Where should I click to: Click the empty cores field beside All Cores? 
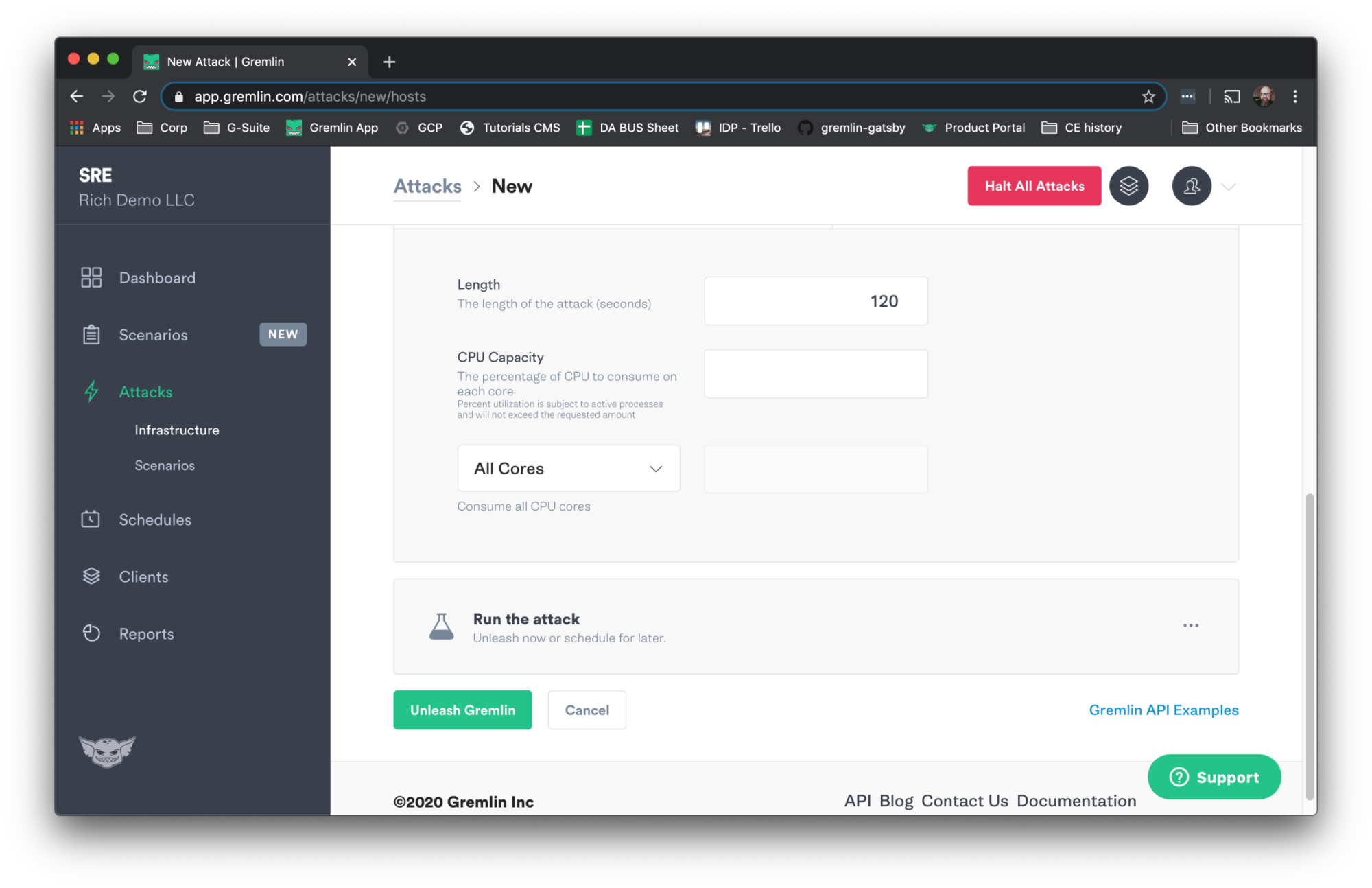816,469
